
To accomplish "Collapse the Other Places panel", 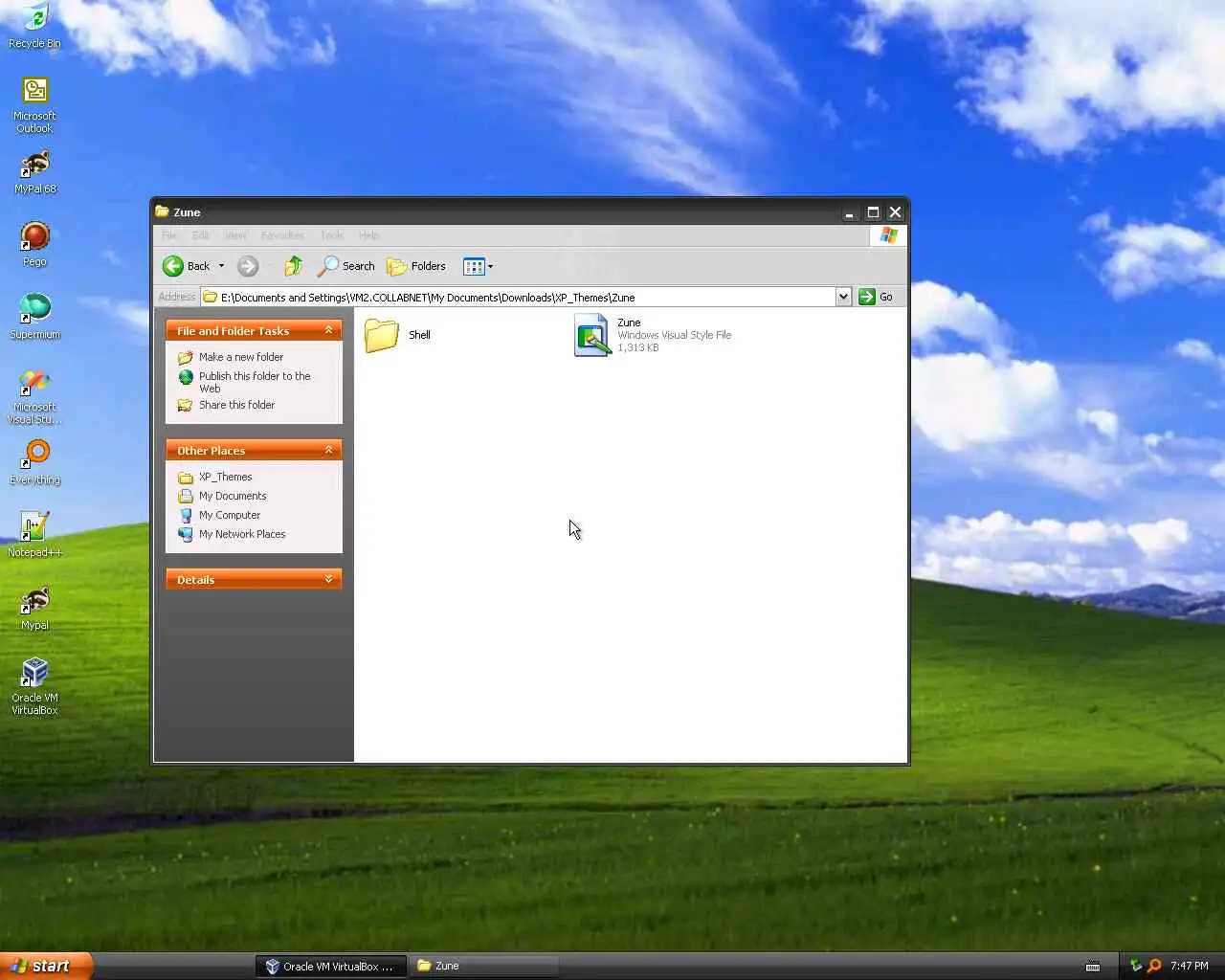I will 329,450.
